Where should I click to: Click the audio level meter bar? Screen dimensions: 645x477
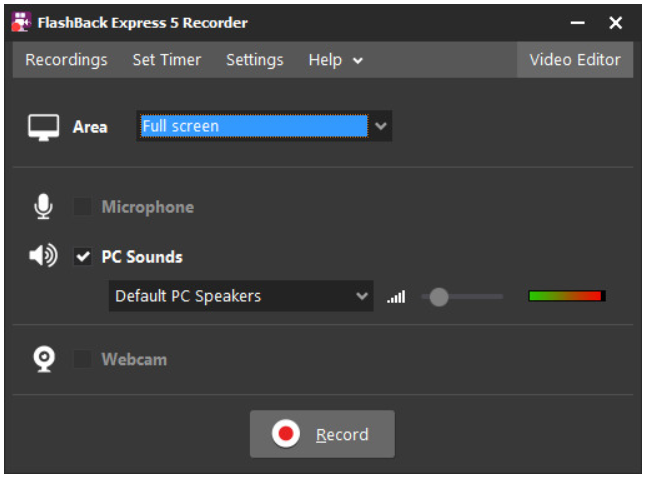click(567, 296)
